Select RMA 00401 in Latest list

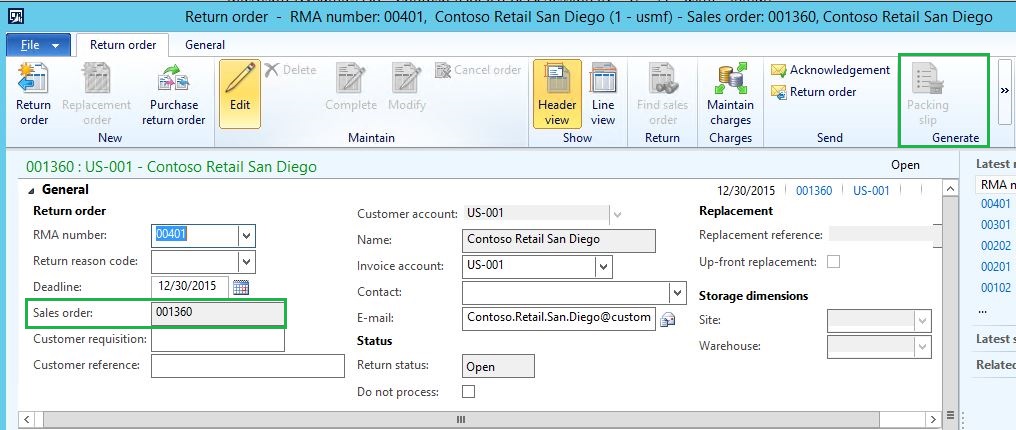(x=995, y=203)
